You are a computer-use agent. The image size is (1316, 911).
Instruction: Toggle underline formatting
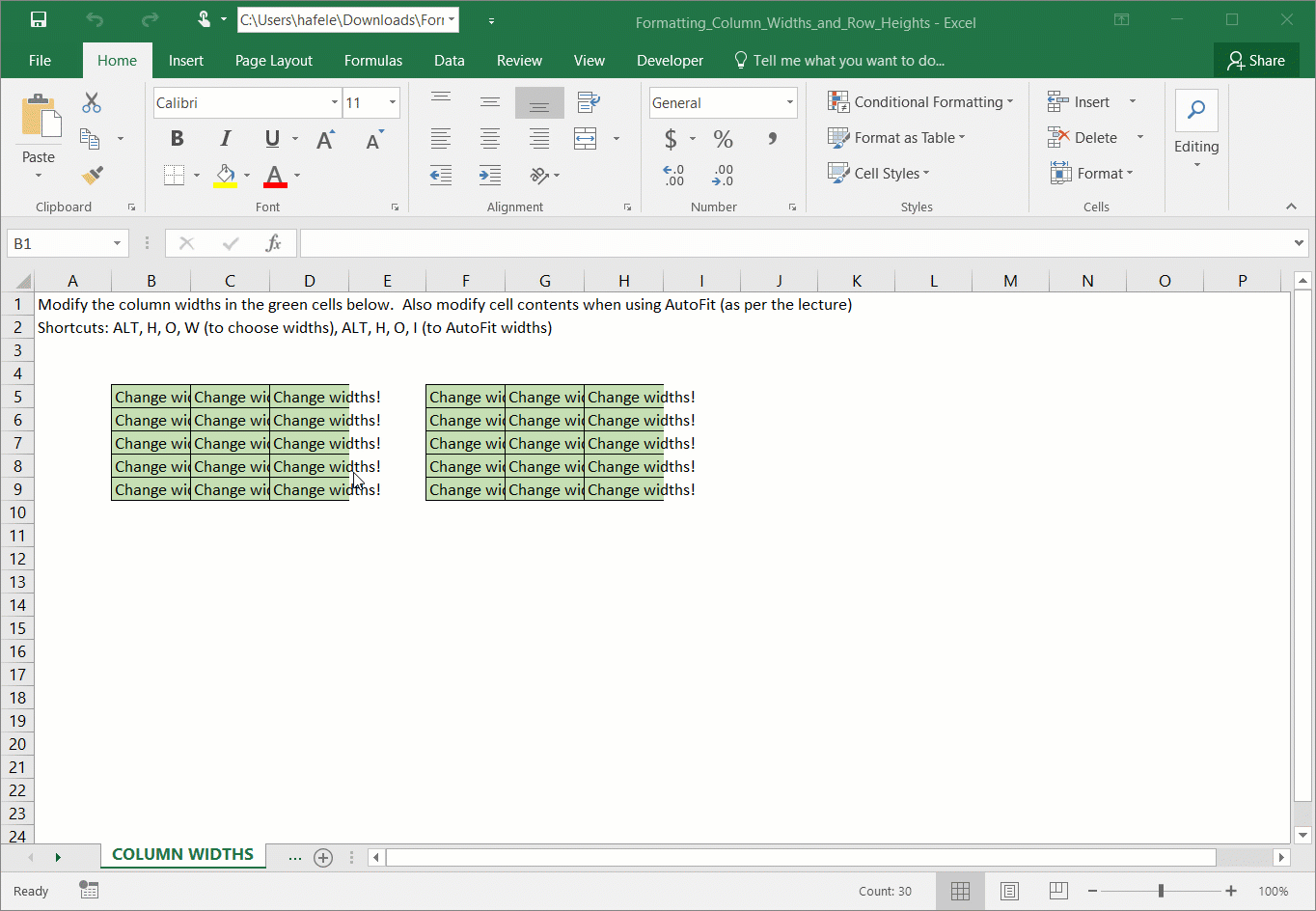click(x=272, y=139)
